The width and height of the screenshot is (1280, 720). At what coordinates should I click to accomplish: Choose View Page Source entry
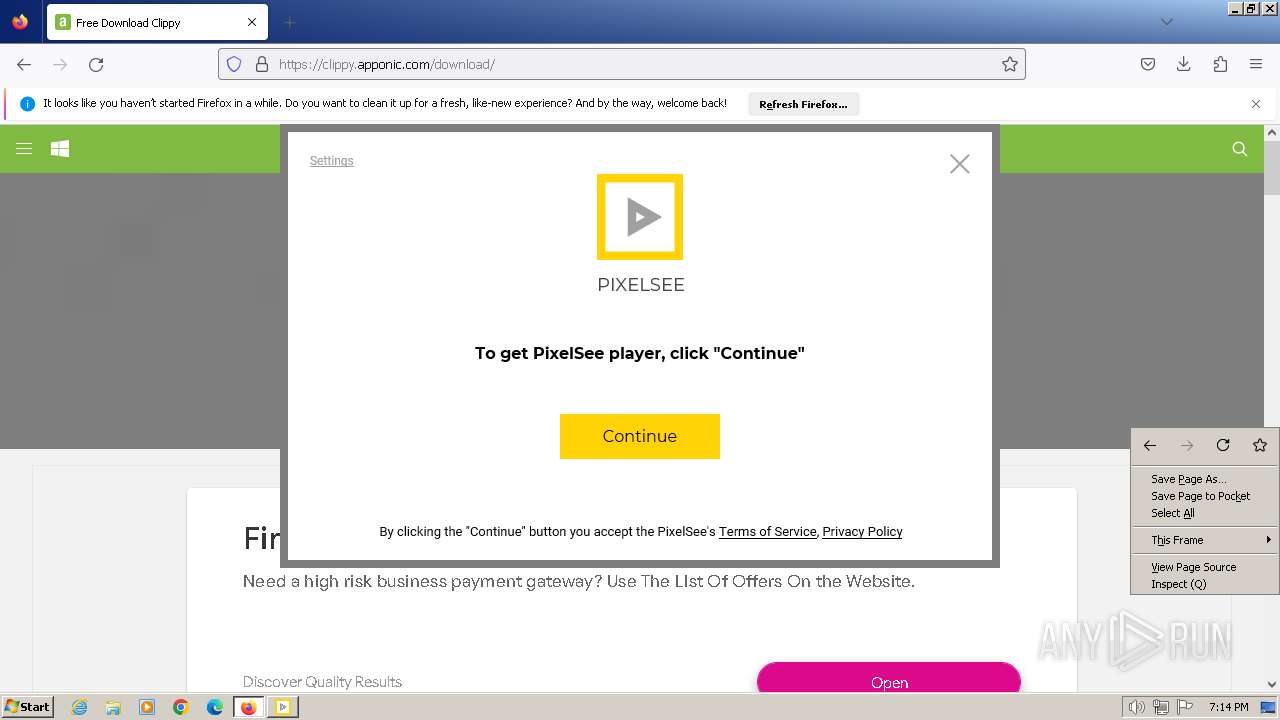[x=1205, y=567]
